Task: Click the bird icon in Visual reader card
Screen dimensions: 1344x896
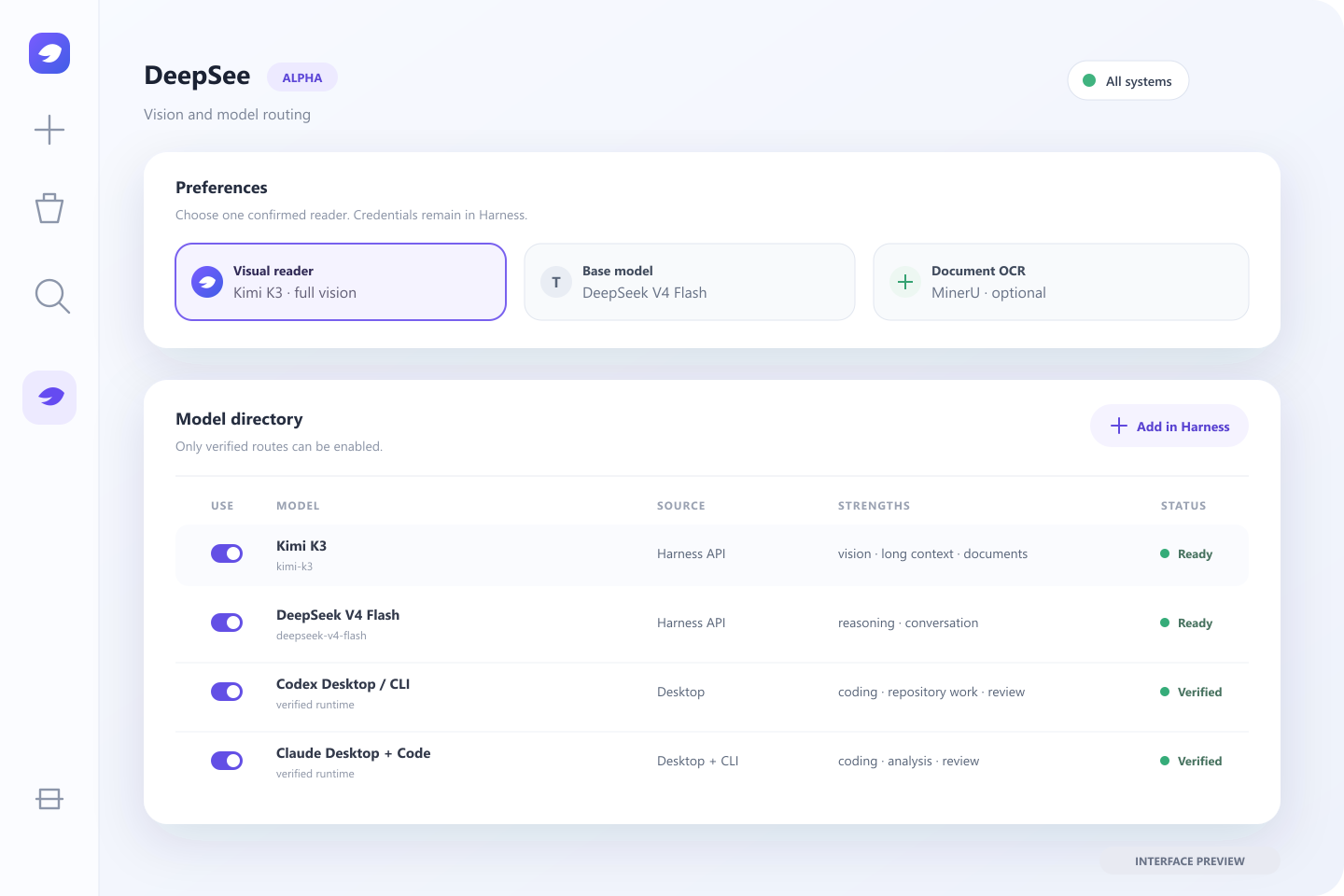Action: click(207, 282)
